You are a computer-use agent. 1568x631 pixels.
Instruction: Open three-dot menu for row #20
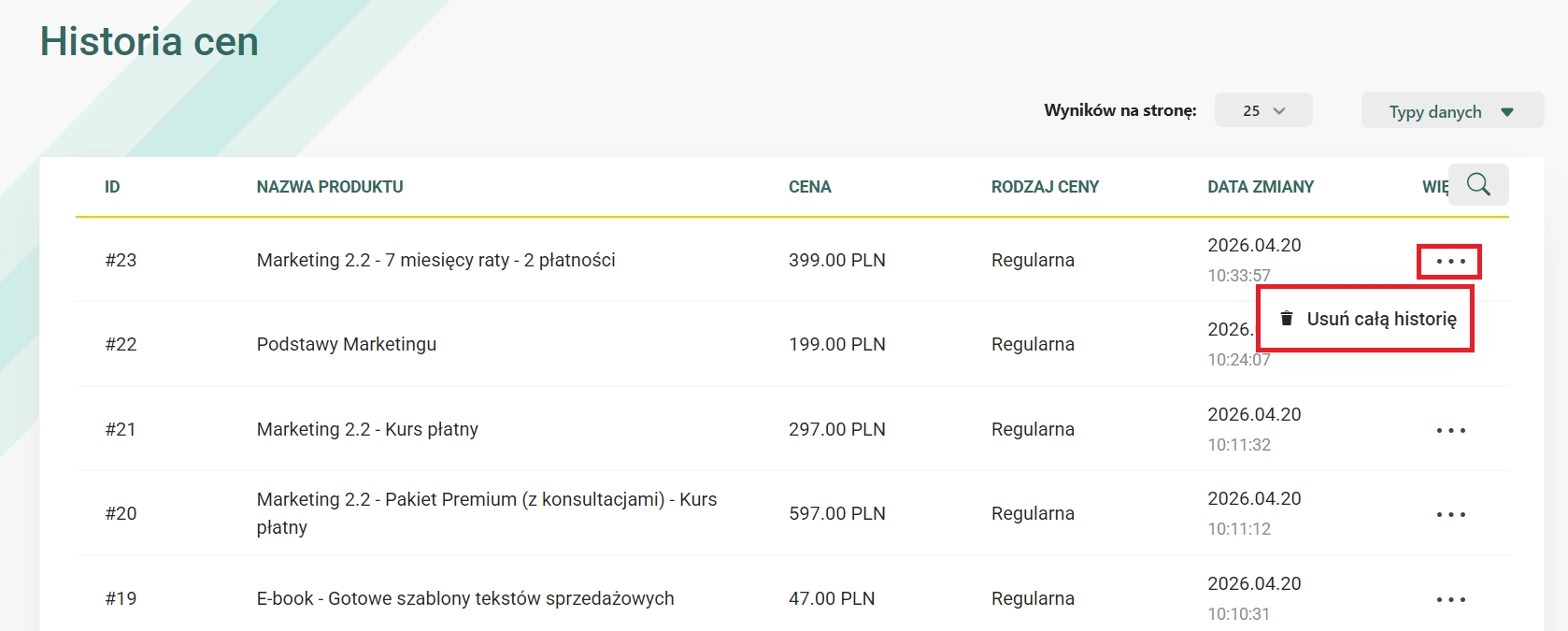click(x=1450, y=514)
